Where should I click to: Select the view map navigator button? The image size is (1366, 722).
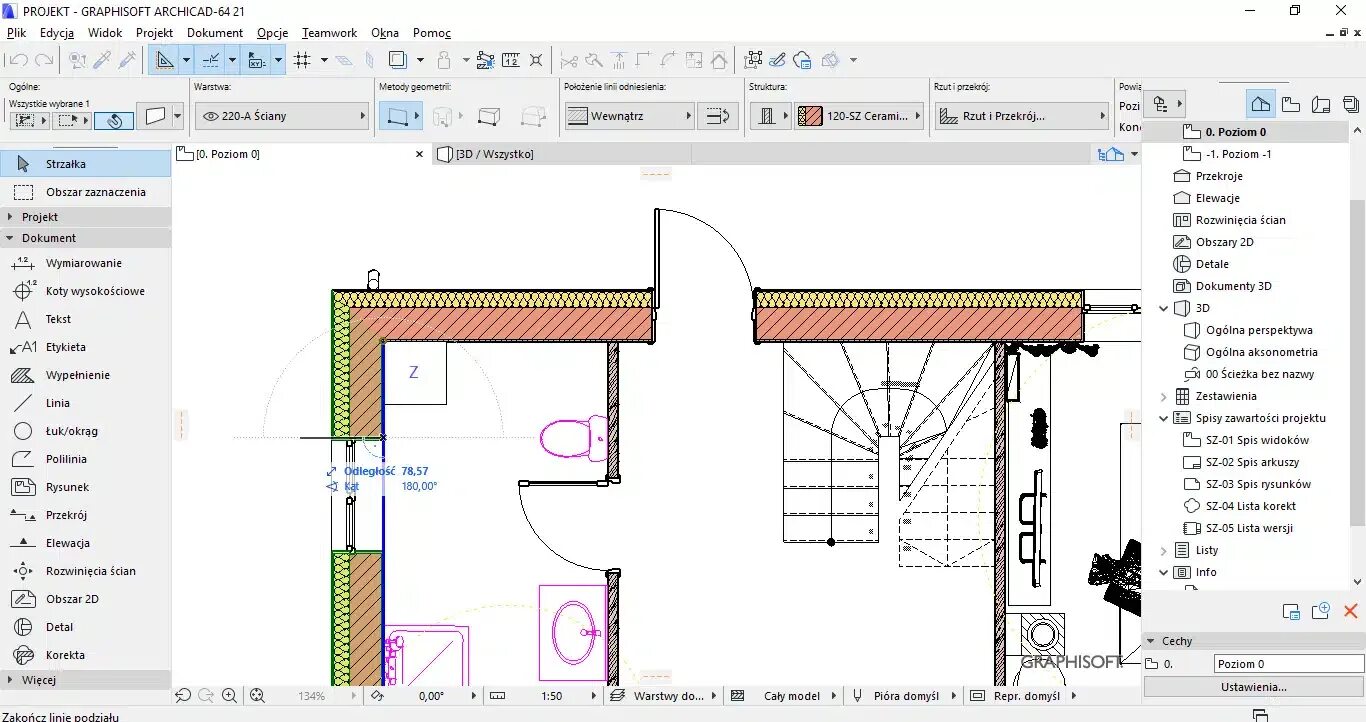[x=1291, y=104]
